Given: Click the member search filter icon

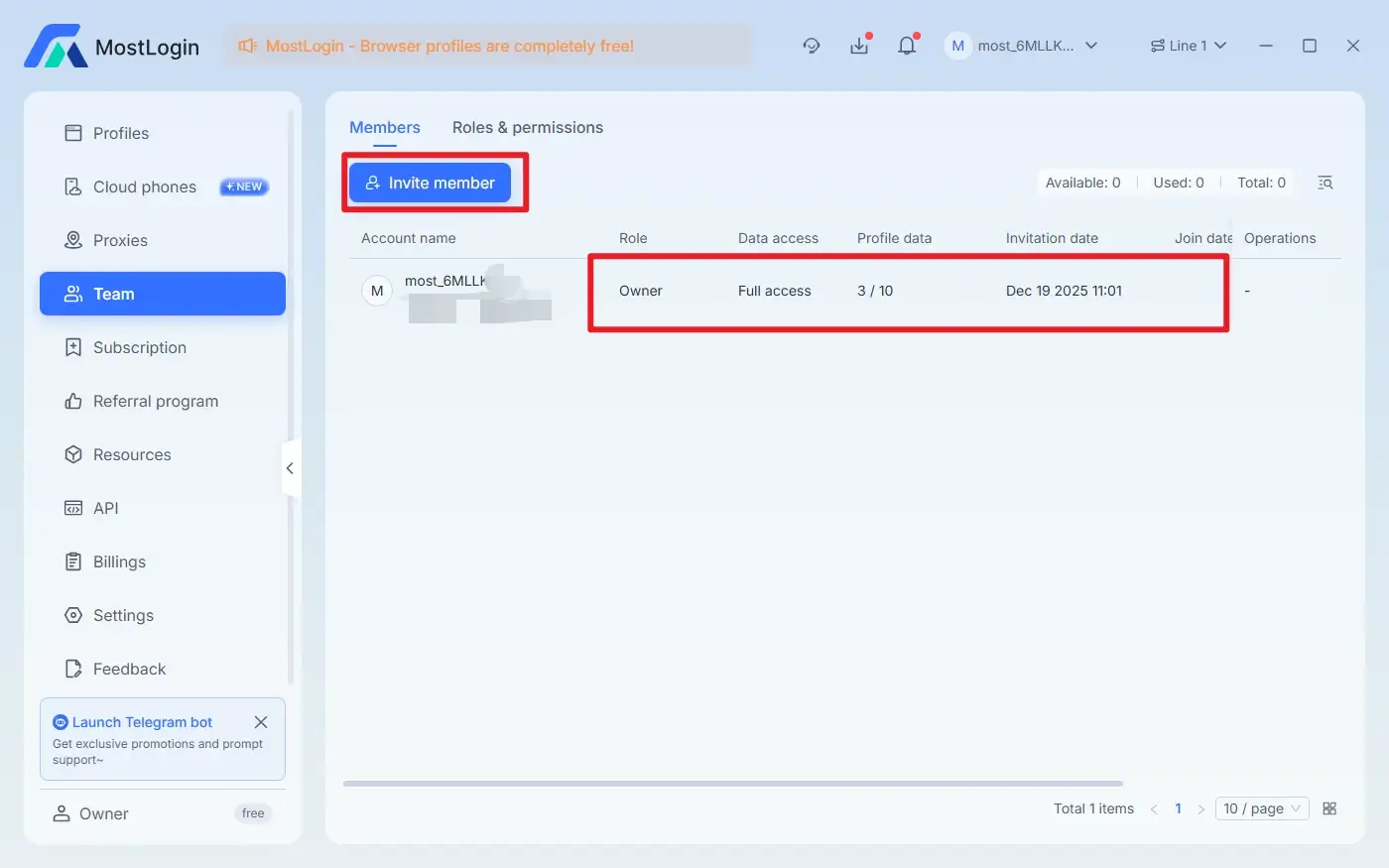Looking at the screenshot, I should tap(1325, 183).
